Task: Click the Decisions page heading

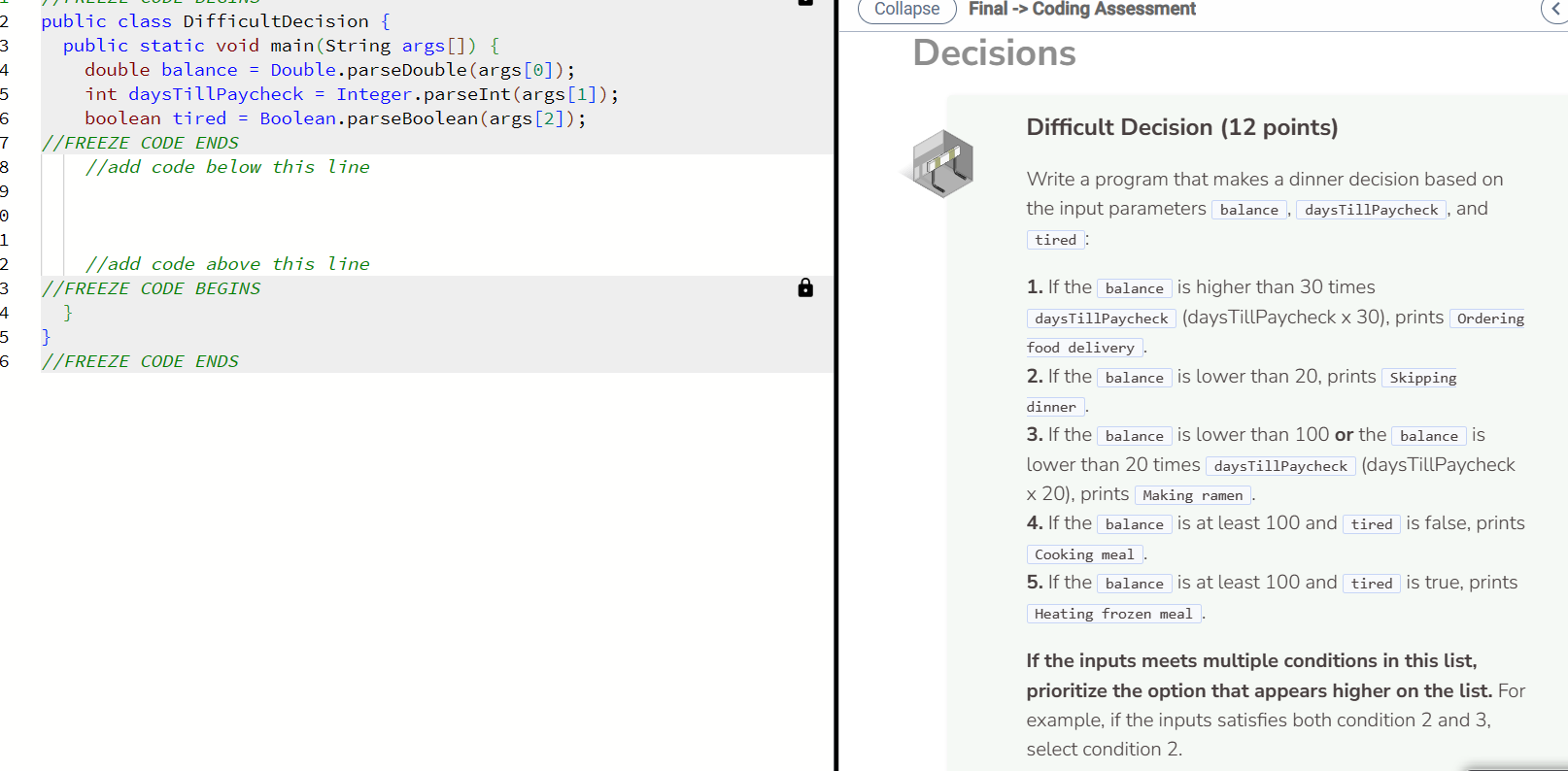Action: coord(993,53)
